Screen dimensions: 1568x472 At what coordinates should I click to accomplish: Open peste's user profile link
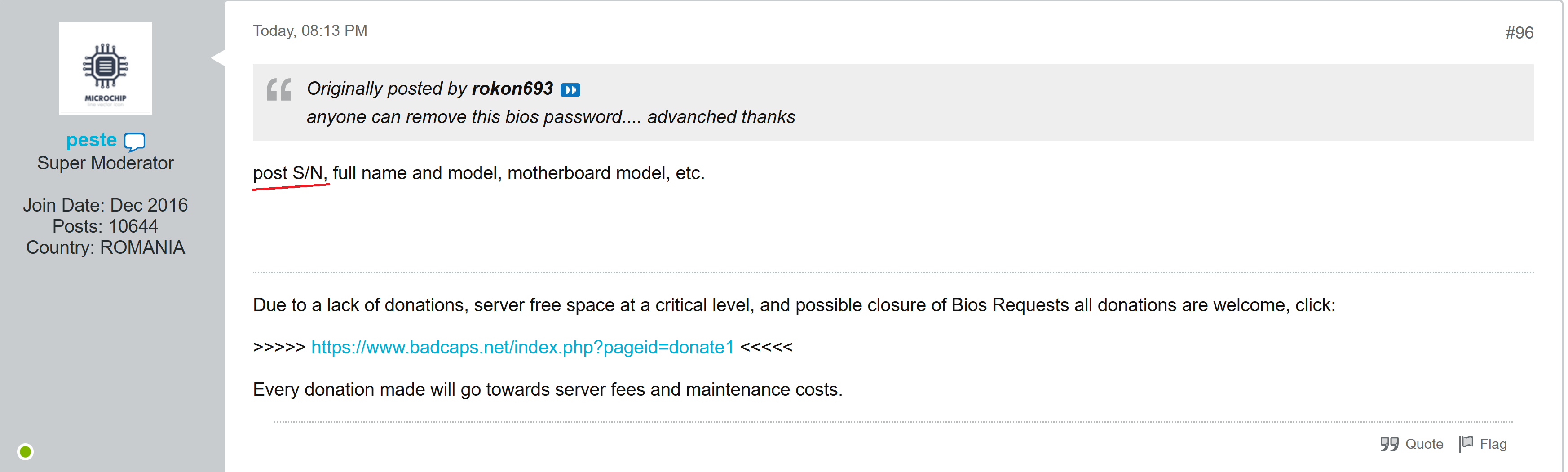pyautogui.click(x=91, y=140)
